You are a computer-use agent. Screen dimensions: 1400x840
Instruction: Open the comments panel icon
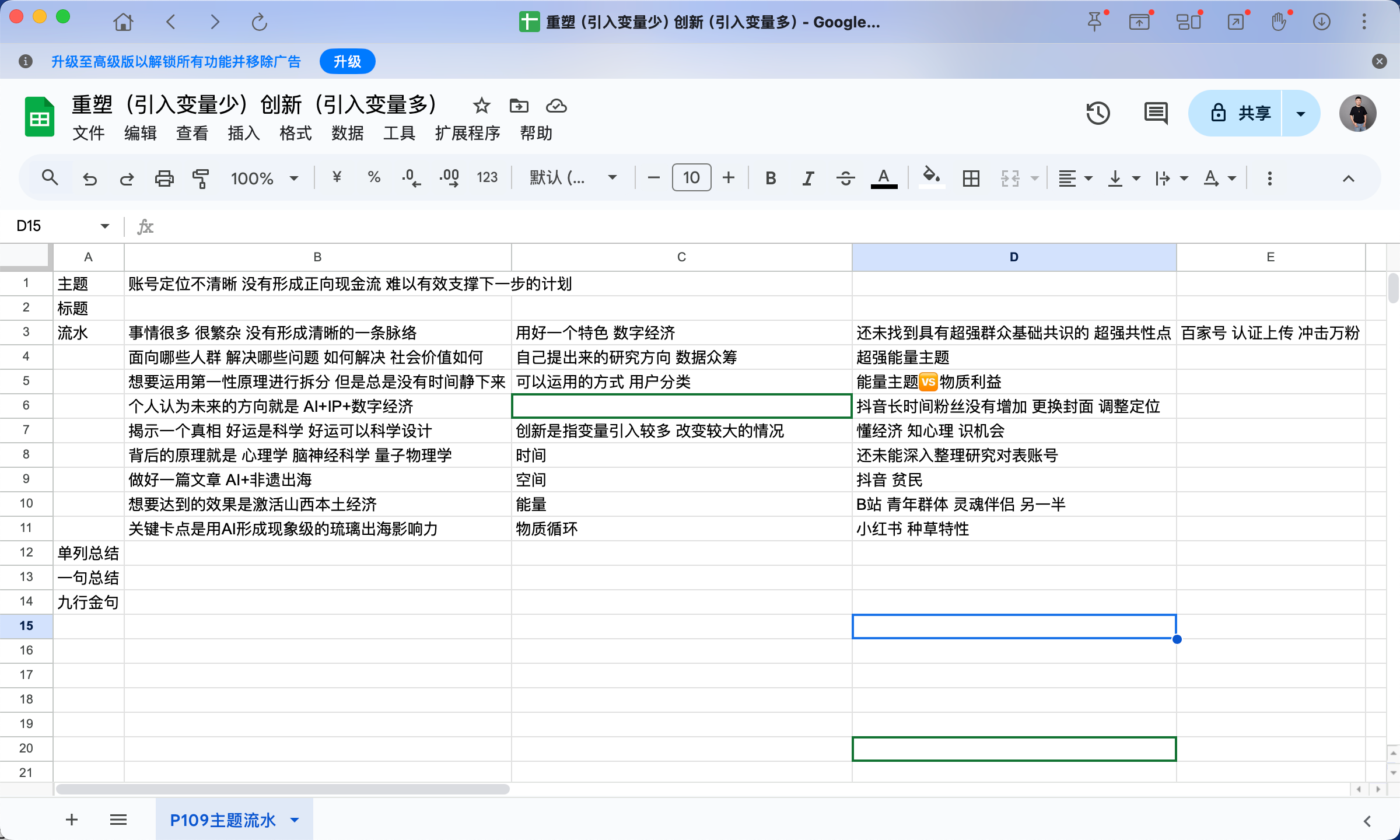[1156, 113]
